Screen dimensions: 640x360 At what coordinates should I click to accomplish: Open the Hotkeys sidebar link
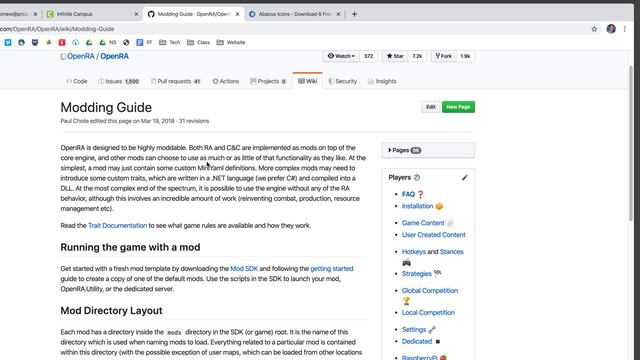pyautogui.click(x=413, y=252)
